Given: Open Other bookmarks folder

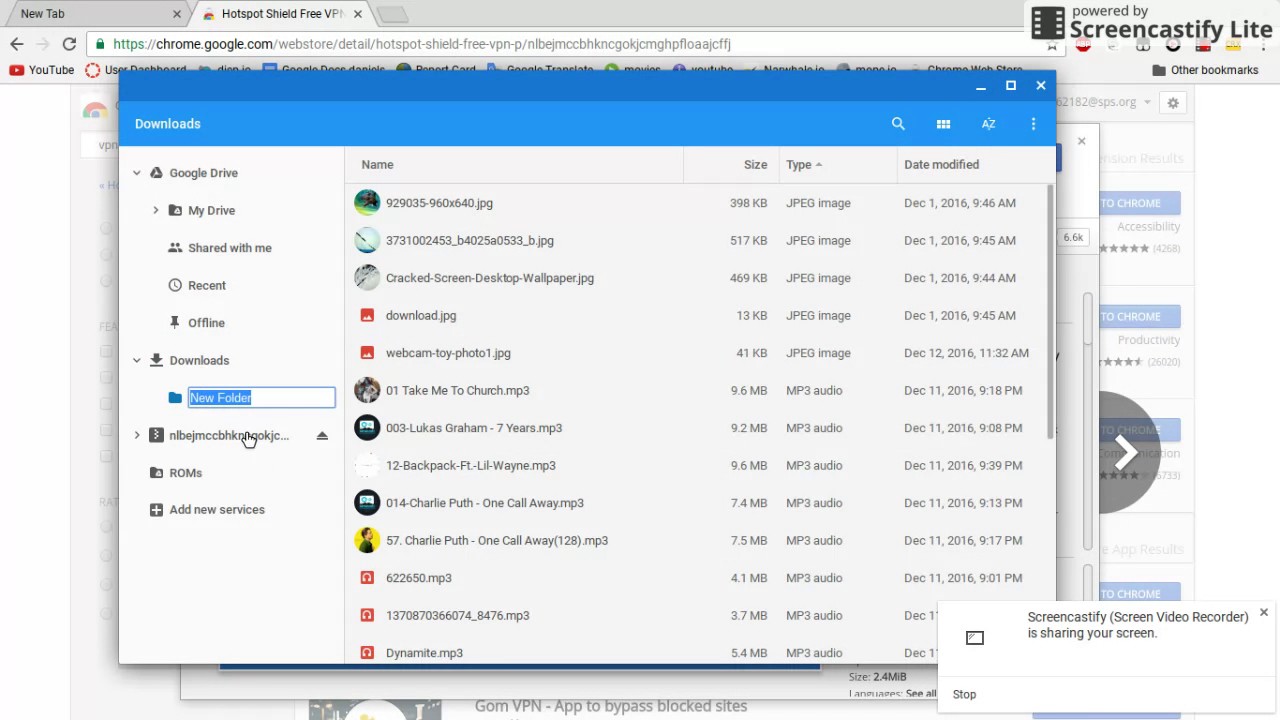Looking at the screenshot, I should click(x=1205, y=70).
